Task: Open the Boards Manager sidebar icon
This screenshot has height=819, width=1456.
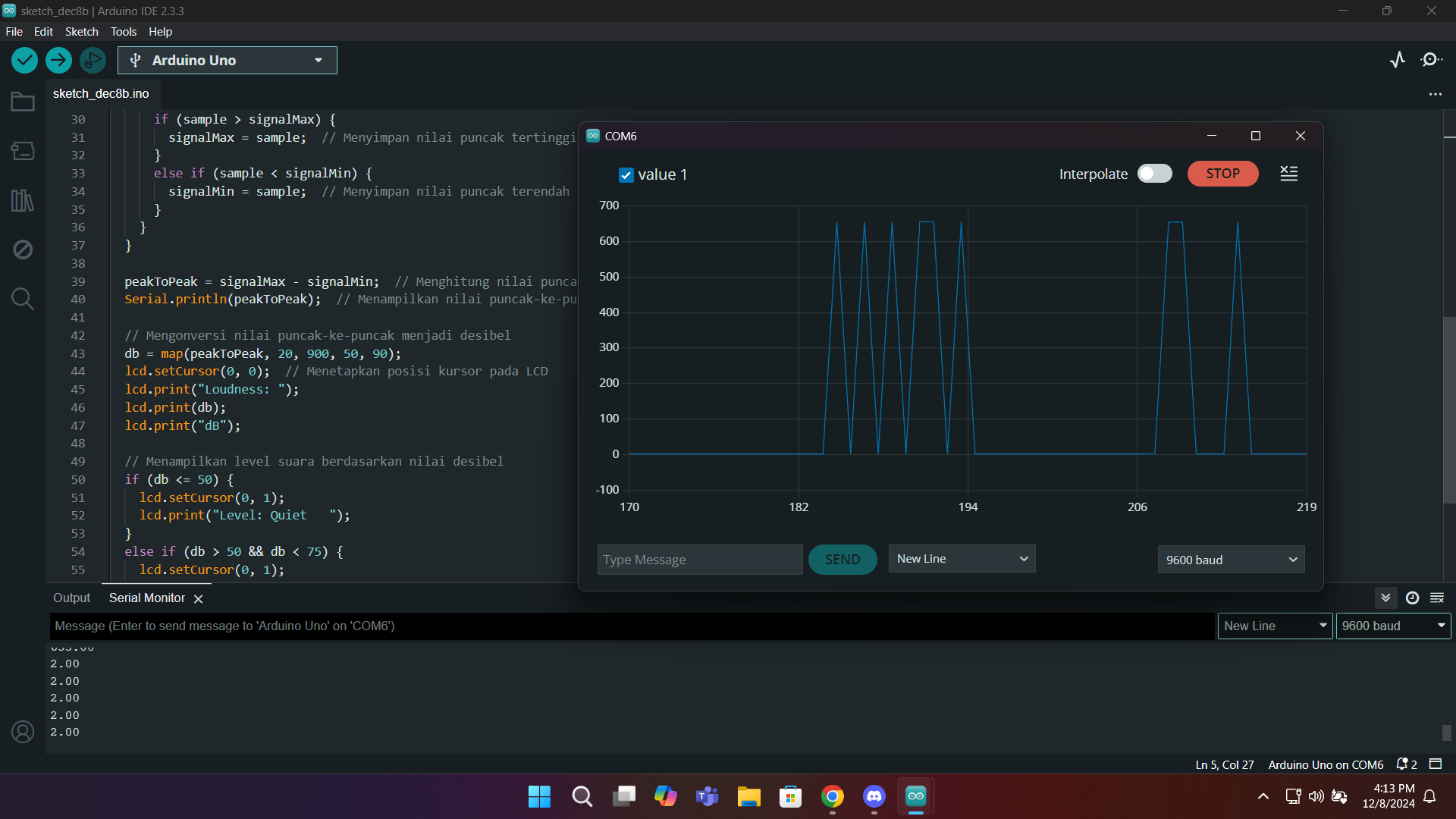Action: pos(23,151)
